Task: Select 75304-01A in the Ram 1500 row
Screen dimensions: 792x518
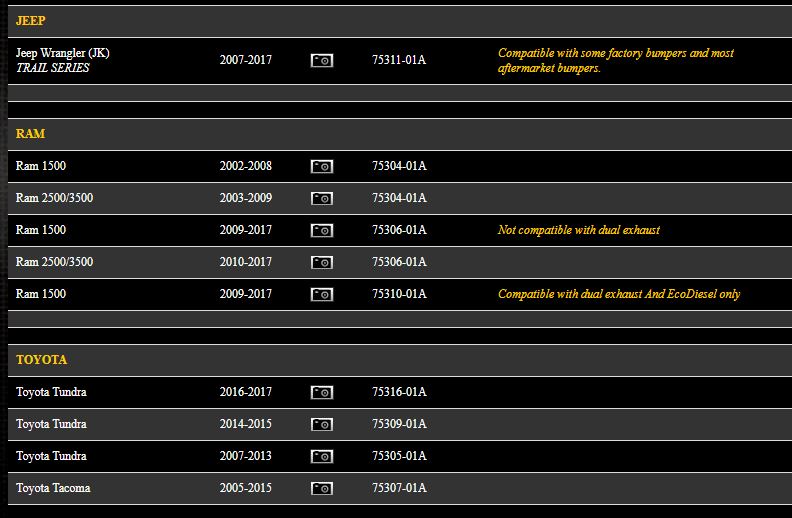Action: click(x=399, y=166)
